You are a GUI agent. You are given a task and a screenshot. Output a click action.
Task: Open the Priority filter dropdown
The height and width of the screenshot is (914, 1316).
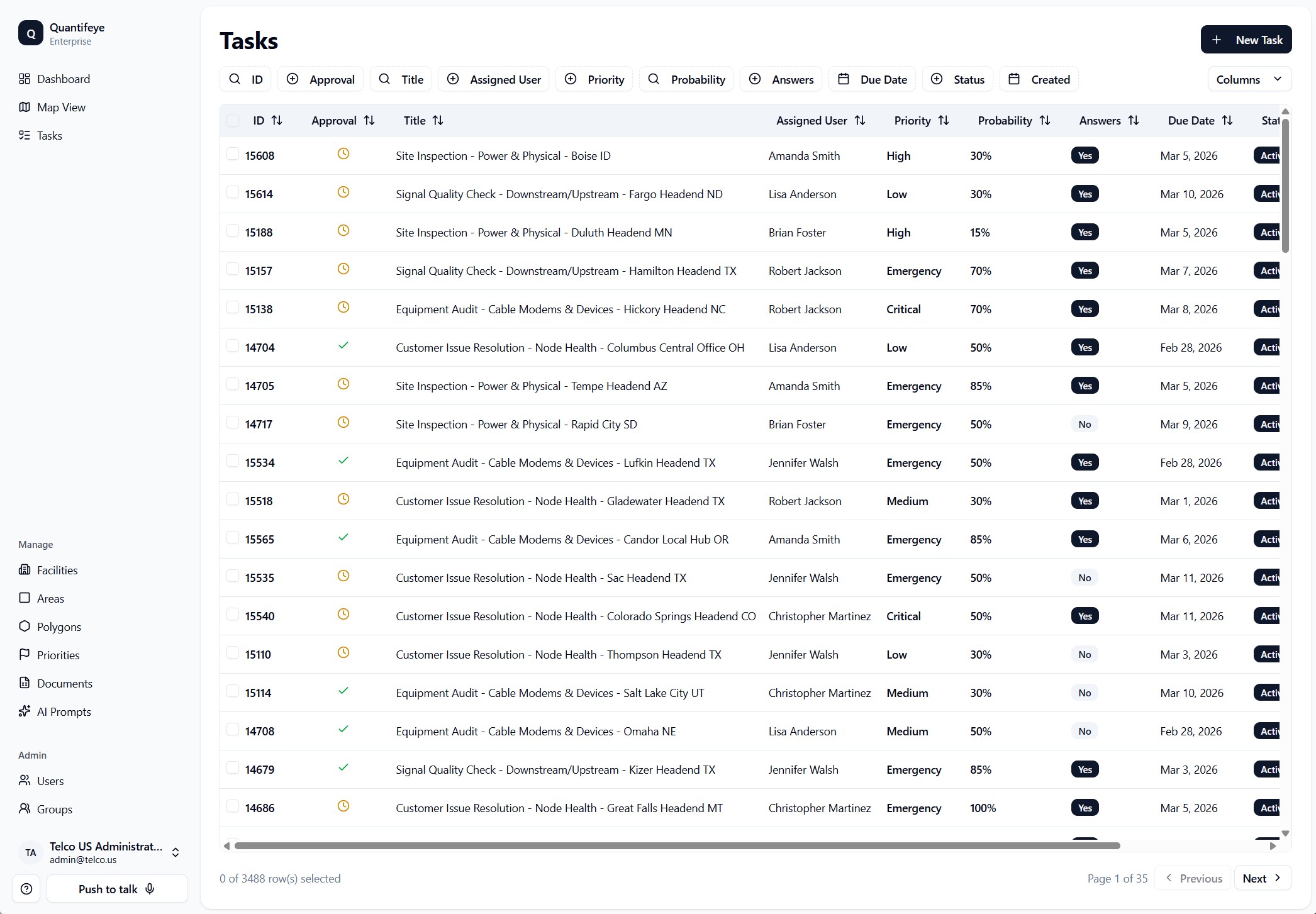pyautogui.click(x=594, y=79)
